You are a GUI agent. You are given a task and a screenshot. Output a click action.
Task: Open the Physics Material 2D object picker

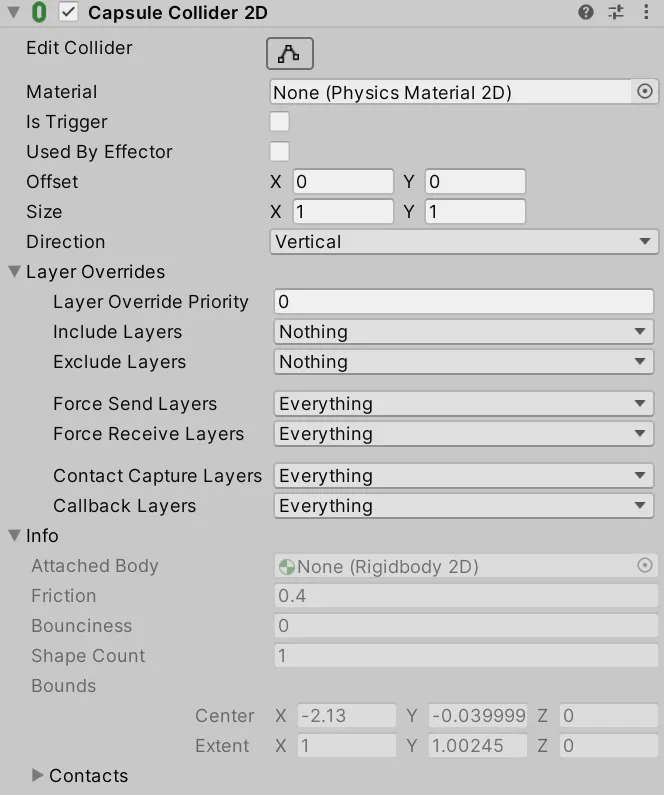(645, 92)
